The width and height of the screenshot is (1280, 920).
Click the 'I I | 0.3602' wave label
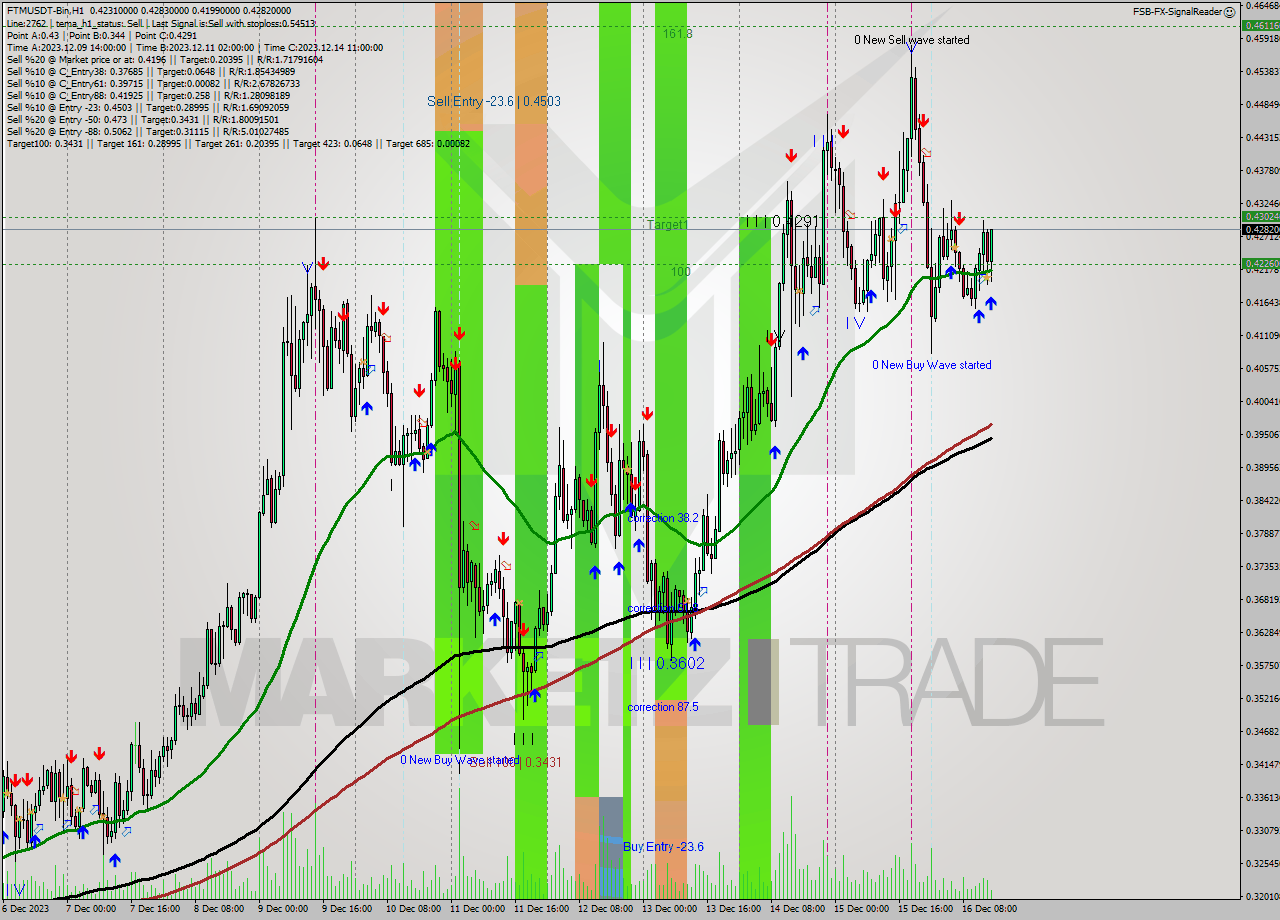coord(667,663)
